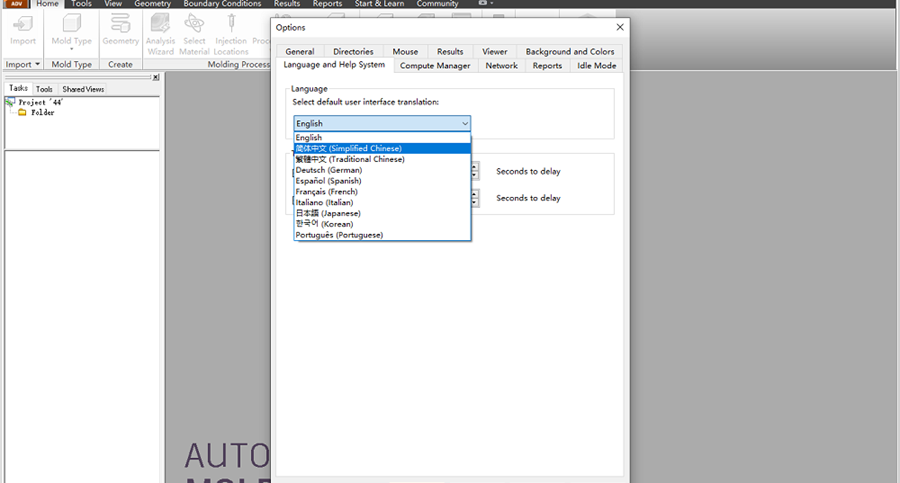Open the Home ribbon tab
The width and height of the screenshot is (900, 483).
47,3
